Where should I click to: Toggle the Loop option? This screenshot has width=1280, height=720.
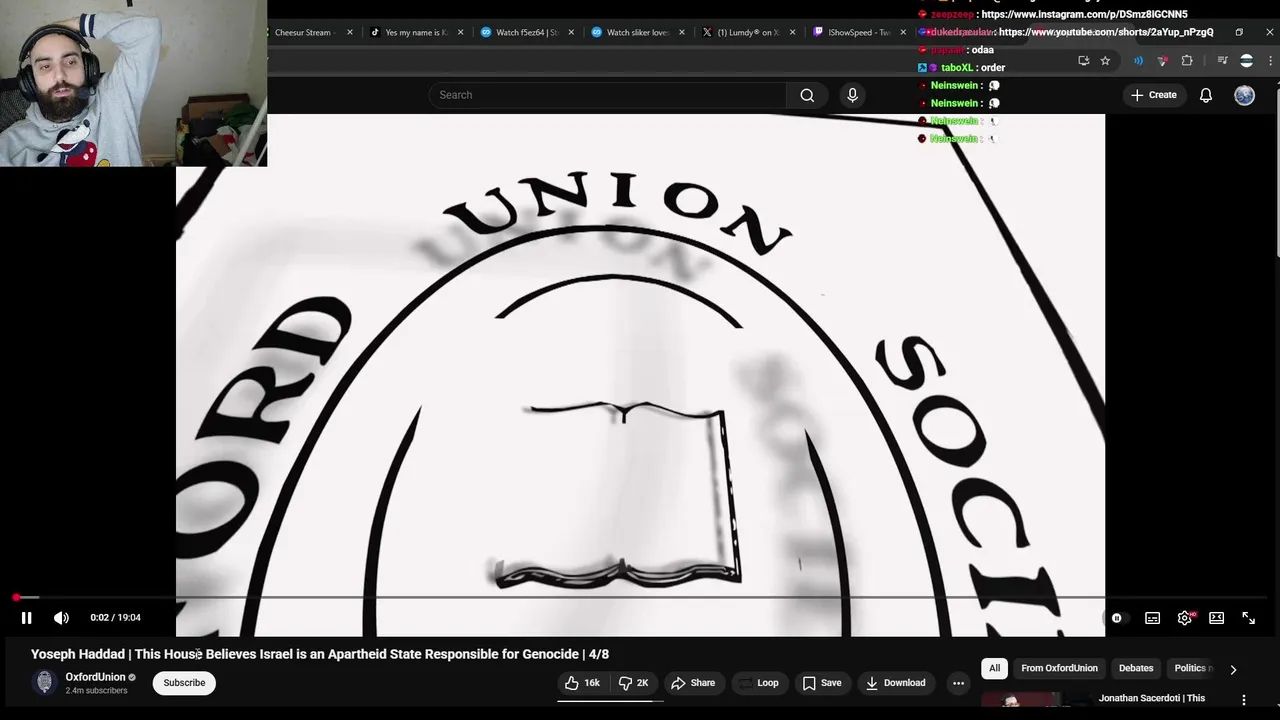(x=758, y=683)
